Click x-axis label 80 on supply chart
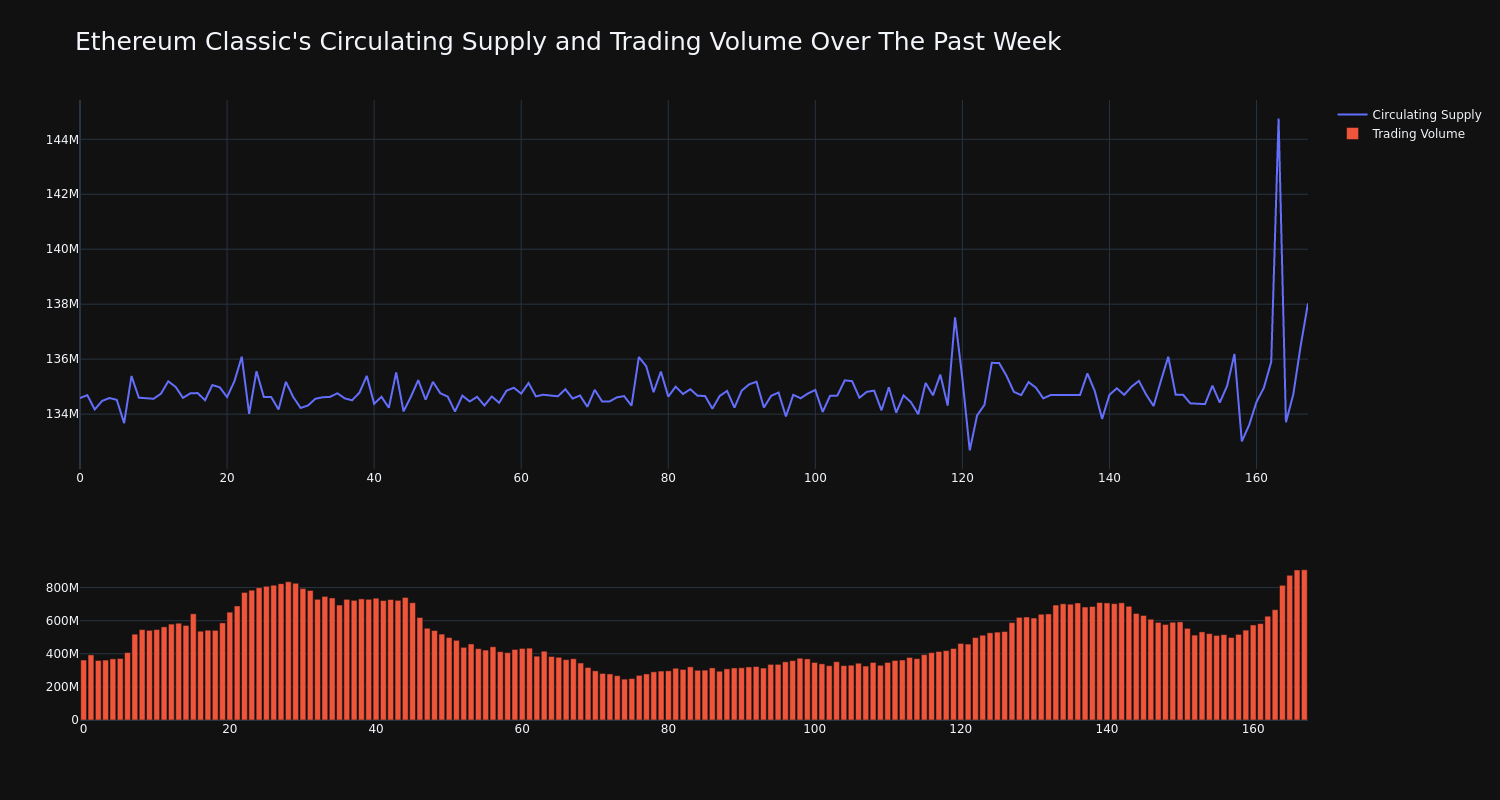Screen dimensions: 1500x800 [668, 478]
